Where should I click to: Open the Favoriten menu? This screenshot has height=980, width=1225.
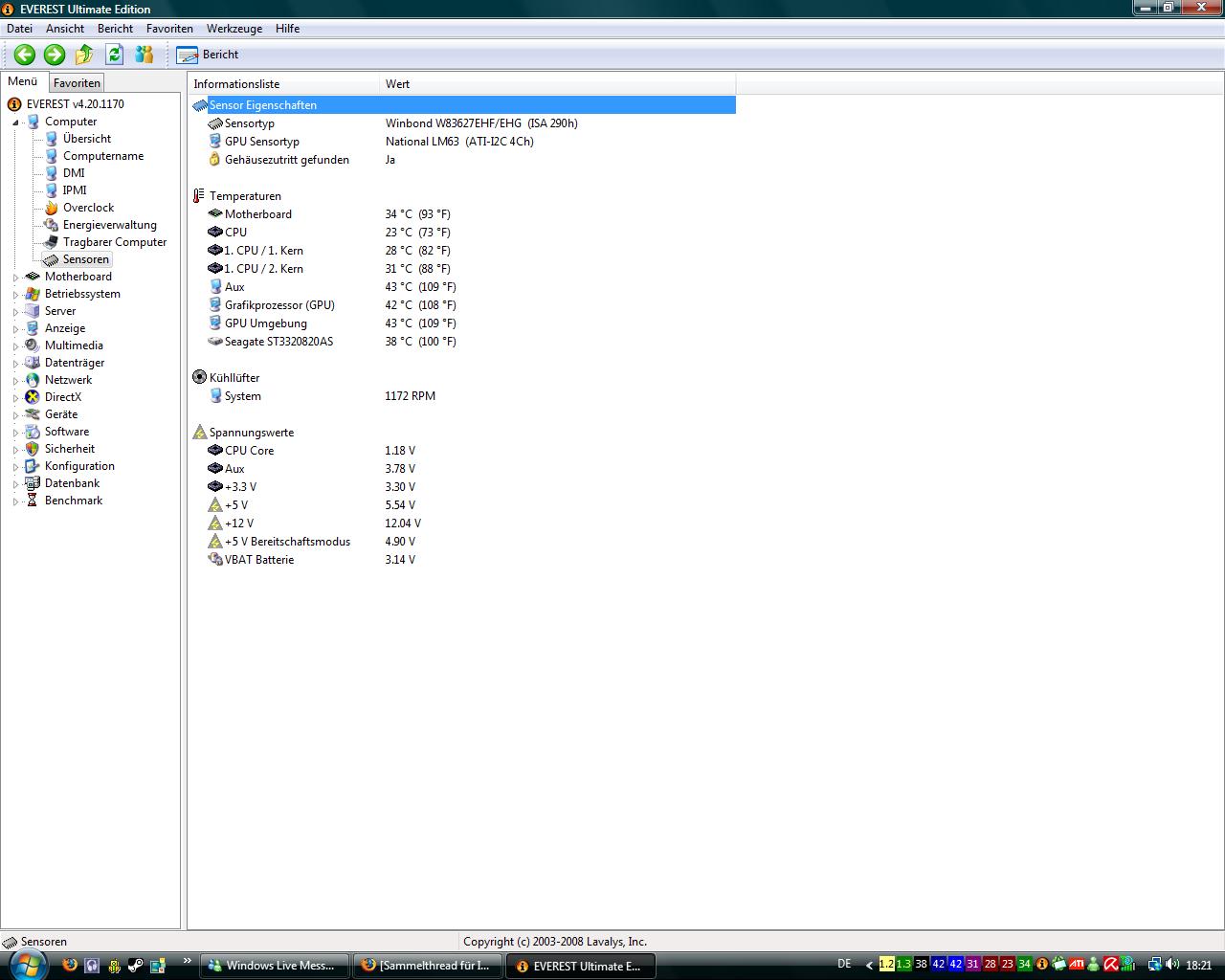[x=169, y=29]
